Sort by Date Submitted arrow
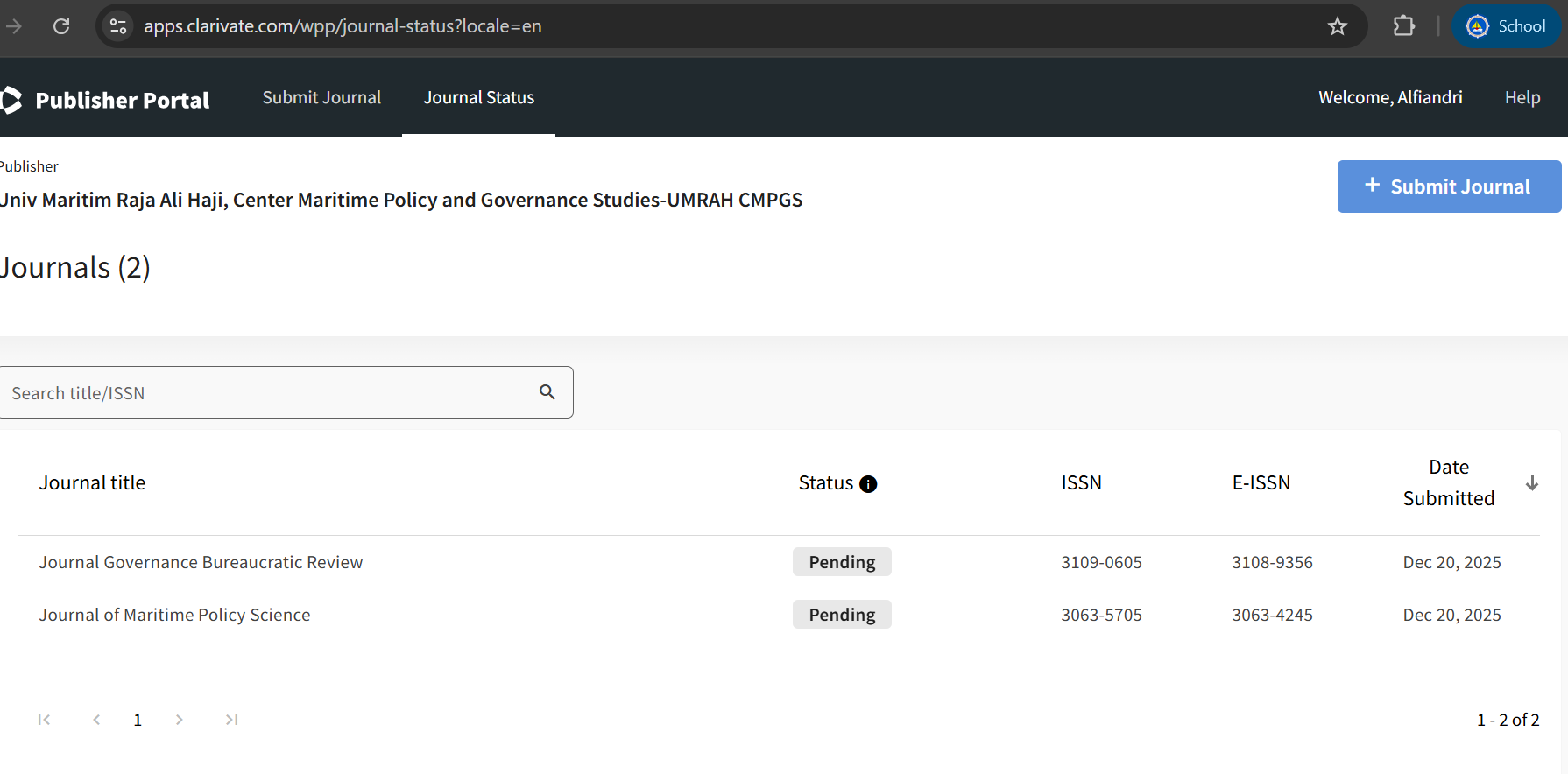Viewport: 1568px width, 774px height. pyautogui.click(x=1531, y=483)
